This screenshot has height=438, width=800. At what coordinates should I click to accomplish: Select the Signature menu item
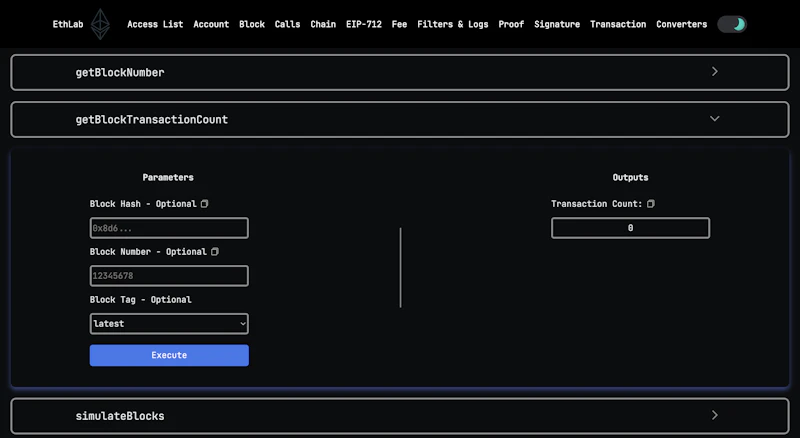click(x=557, y=24)
